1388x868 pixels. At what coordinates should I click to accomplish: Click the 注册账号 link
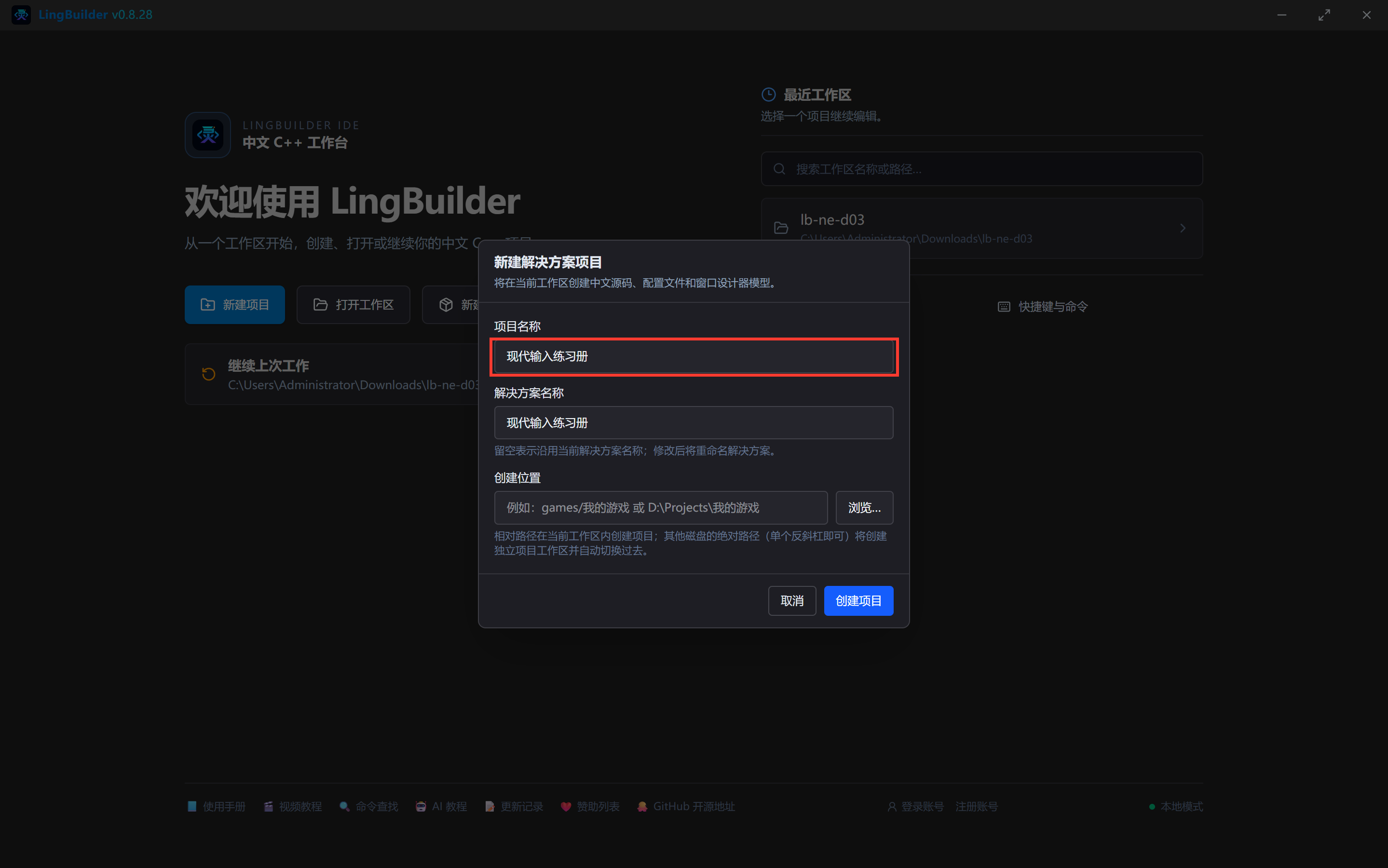coord(977,807)
